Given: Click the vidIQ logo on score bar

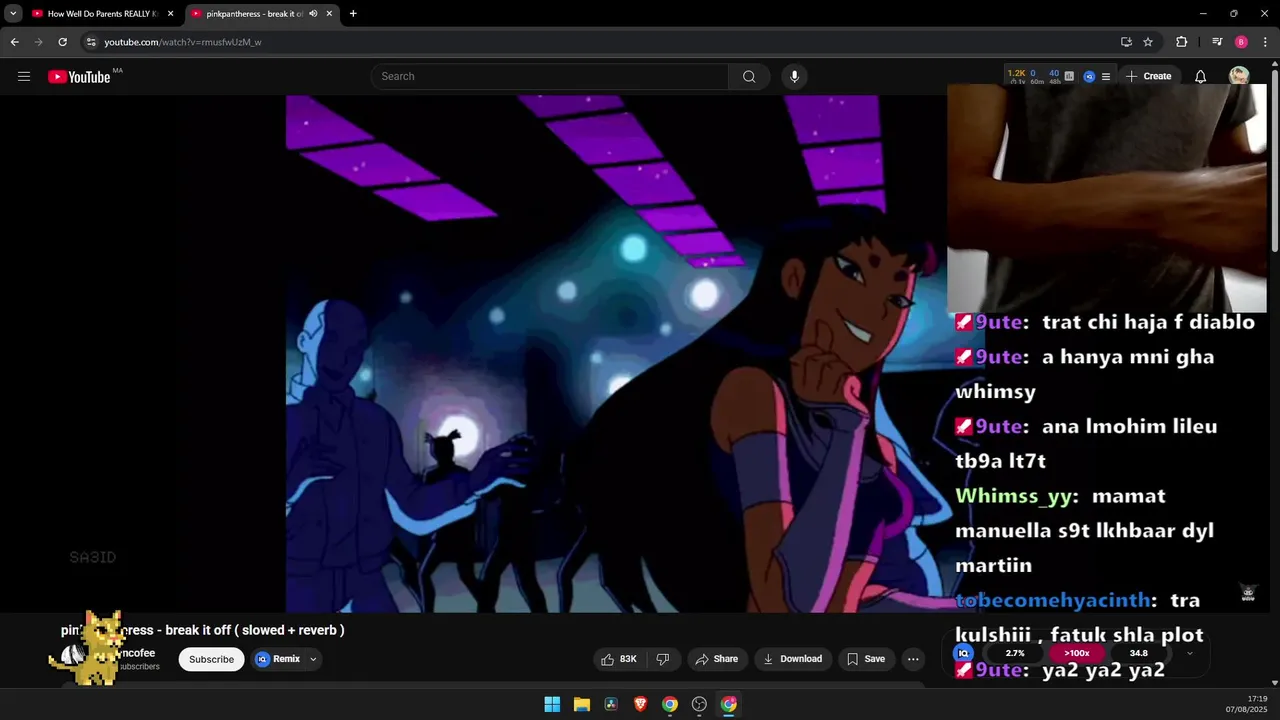Looking at the screenshot, I should click(964, 653).
